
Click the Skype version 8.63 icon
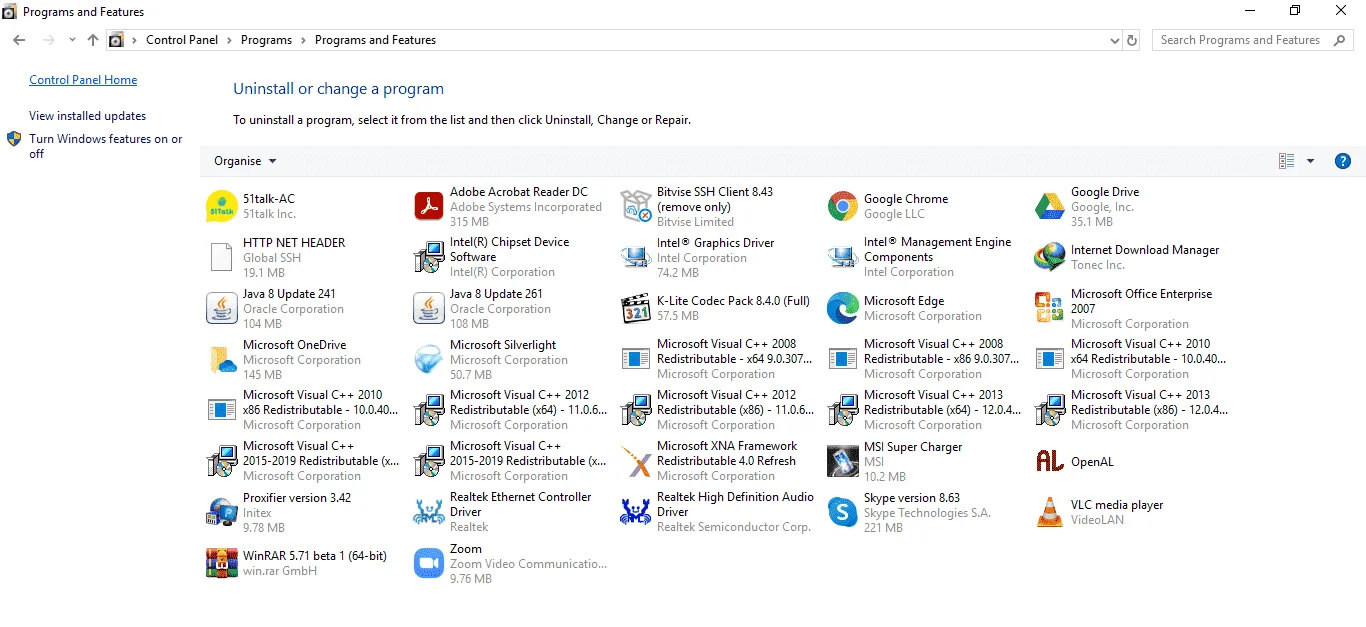[843, 512]
